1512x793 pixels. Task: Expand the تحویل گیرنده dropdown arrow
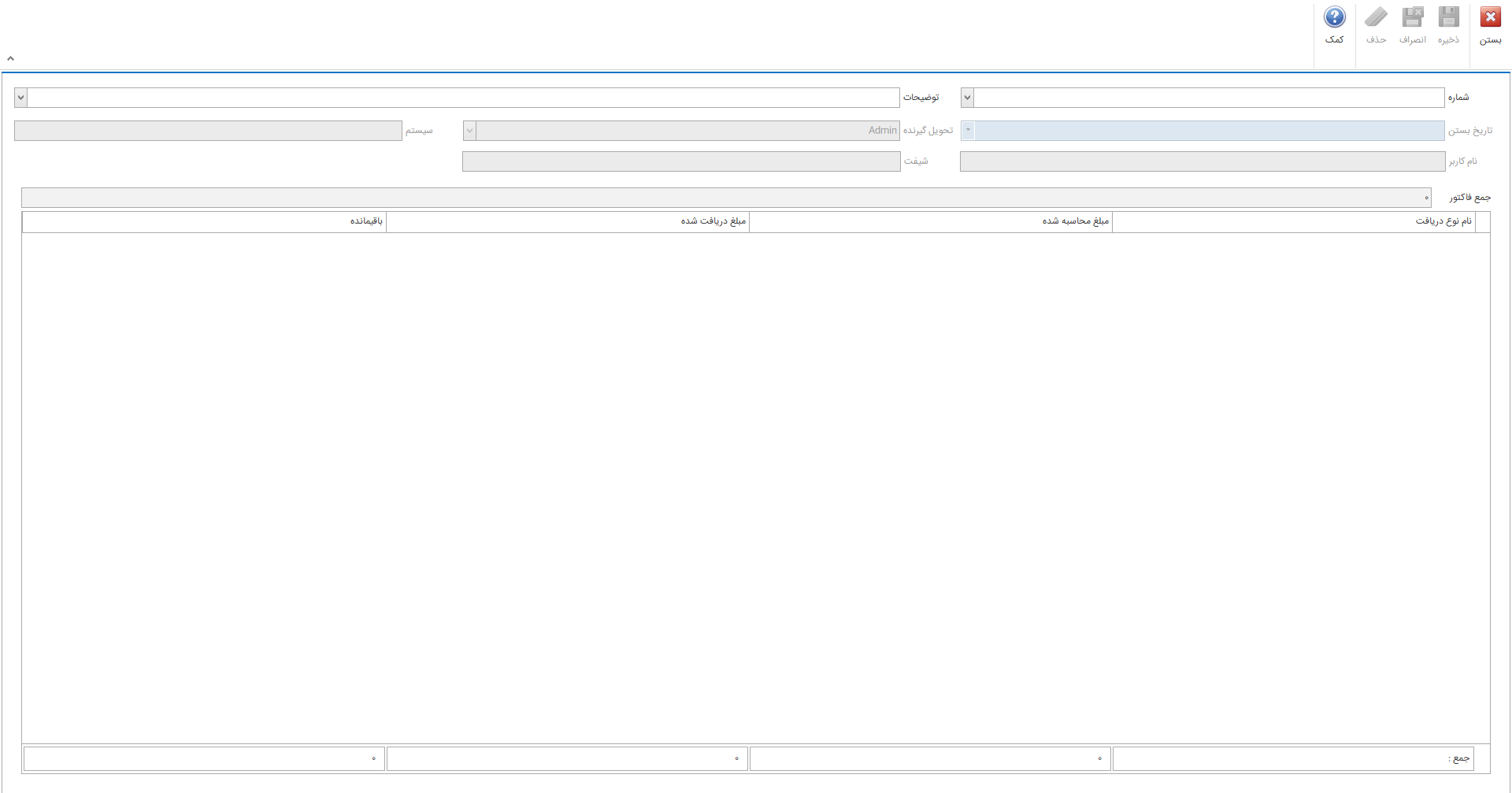[469, 131]
